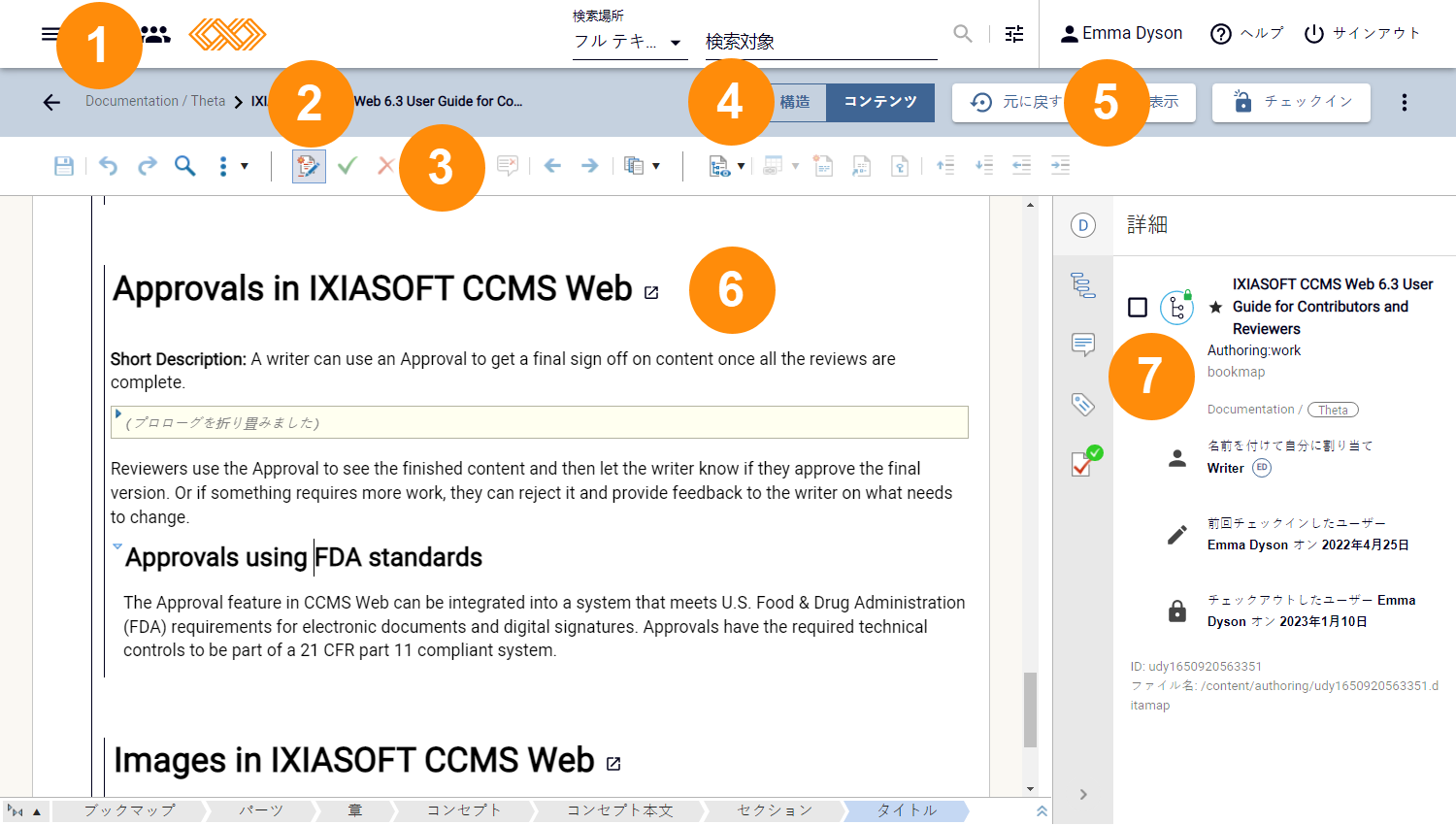Expand the element path bar double chevron

click(x=1042, y=811)
